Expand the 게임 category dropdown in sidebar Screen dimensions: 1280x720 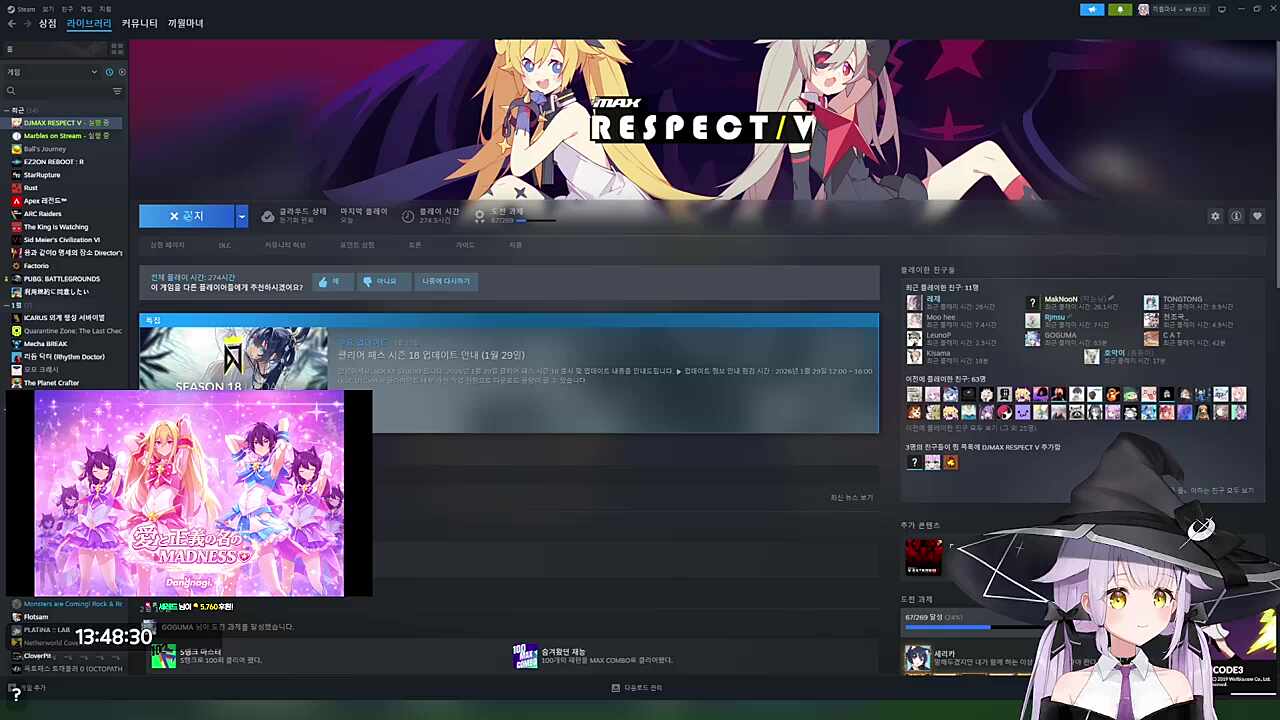pos(94,72)
